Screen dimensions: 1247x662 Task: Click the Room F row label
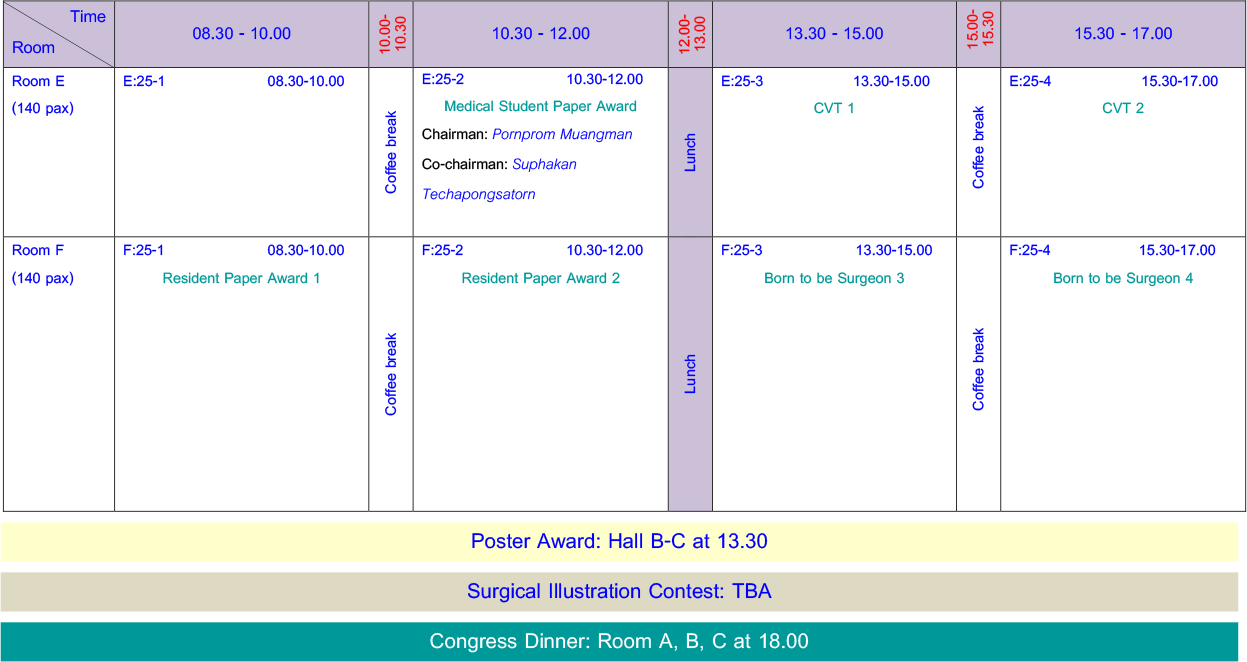[x=38, y=250]
